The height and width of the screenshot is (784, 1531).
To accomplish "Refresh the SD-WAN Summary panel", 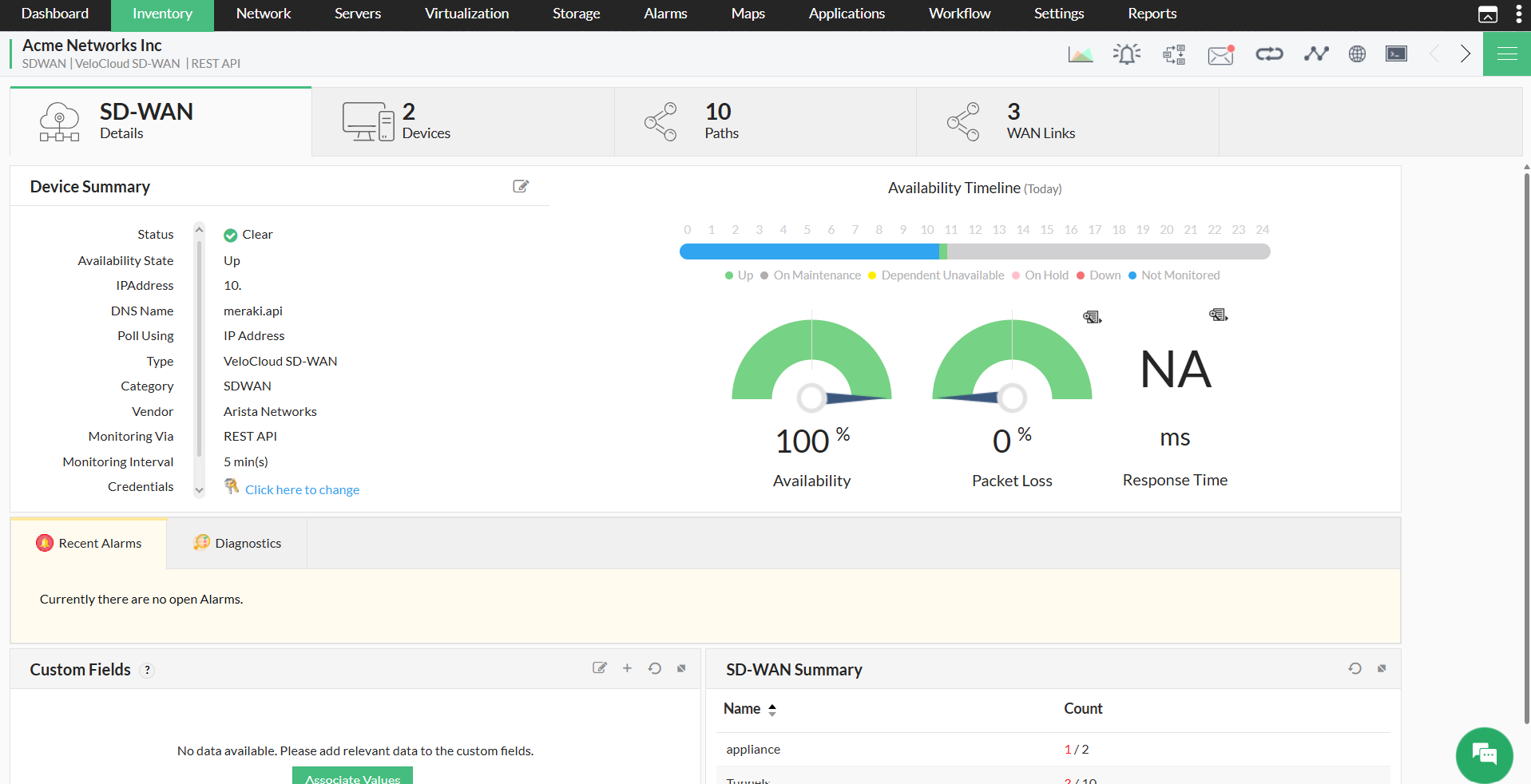I will coord(1355,668).
